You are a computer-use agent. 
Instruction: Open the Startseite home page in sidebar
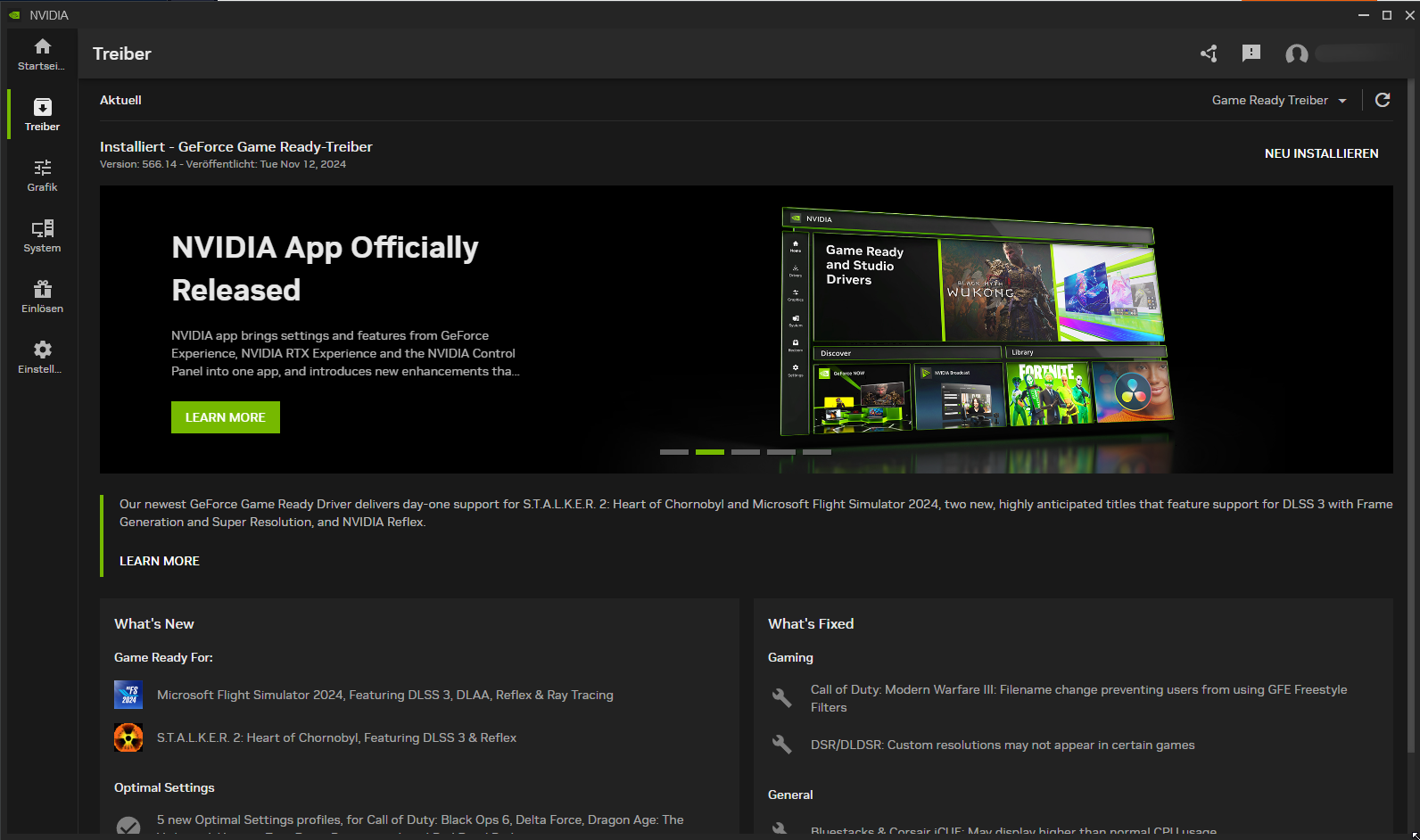(42, 54)
